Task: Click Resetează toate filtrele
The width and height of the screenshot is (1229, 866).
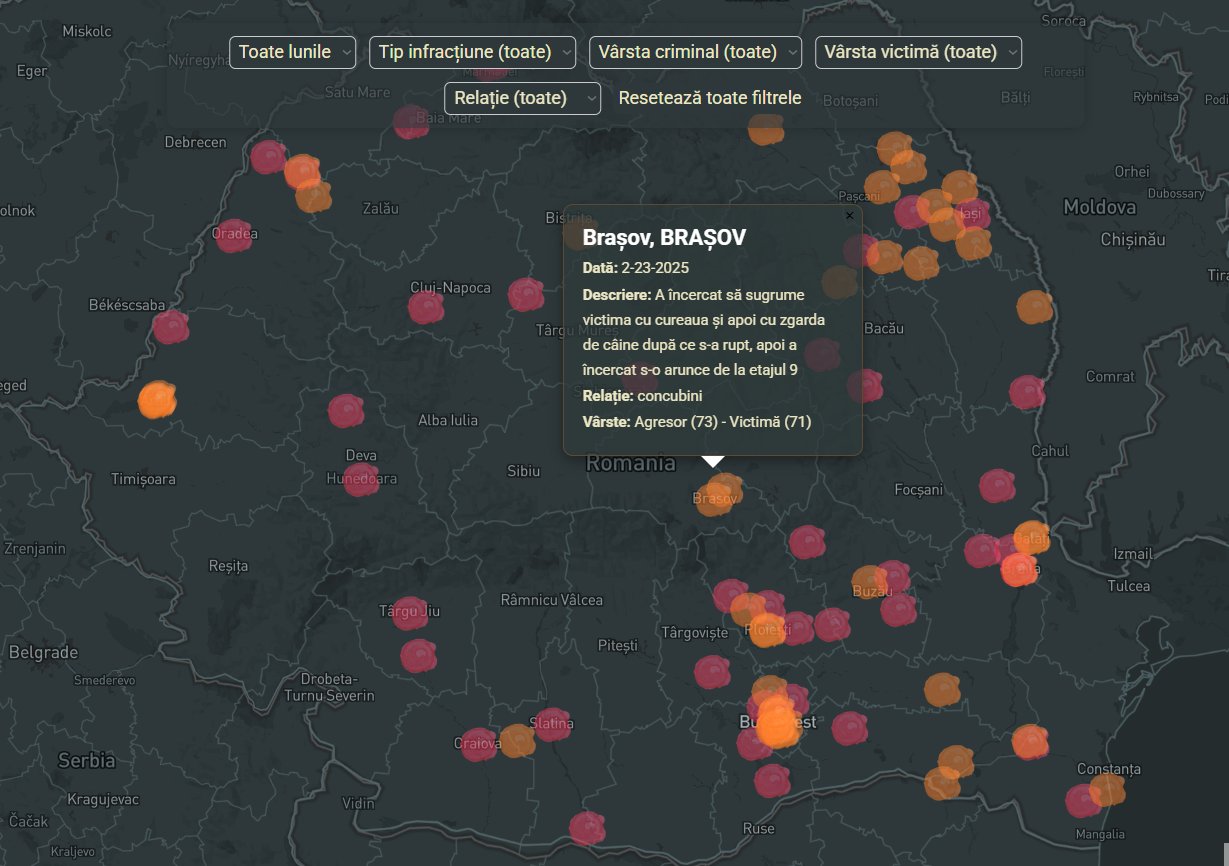Action: coord(710,98)
